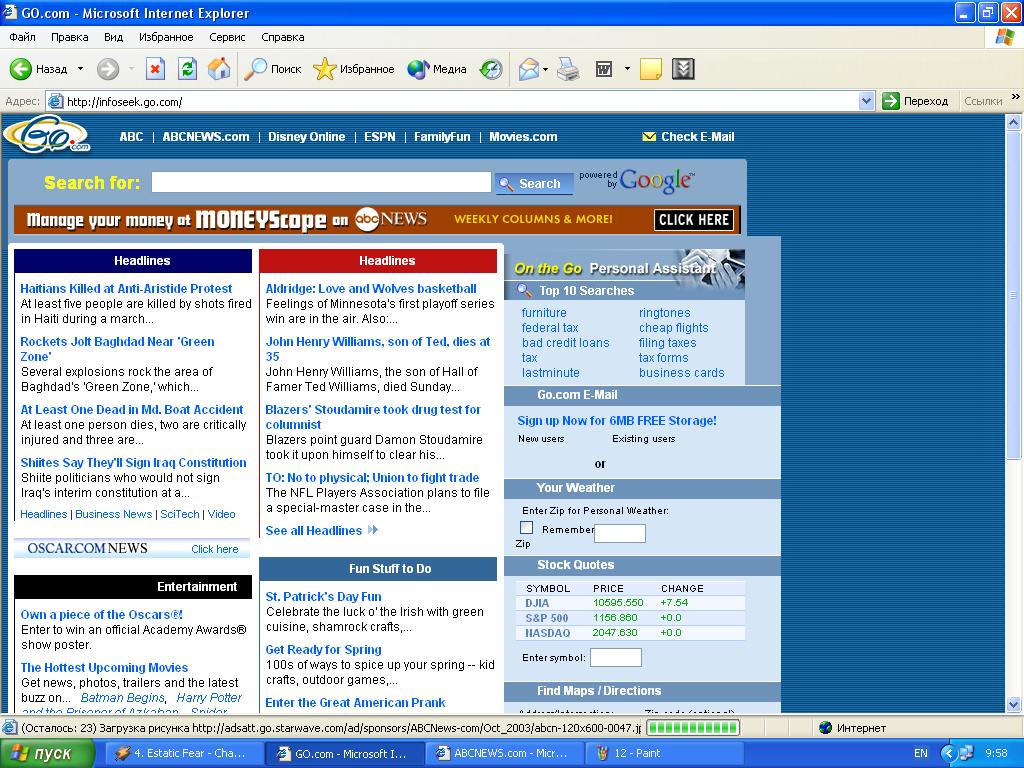The width and height of the screenshot is (1024, 768).
Task: Click the Print icon in toolbar
Action: (x=568, y=69)
